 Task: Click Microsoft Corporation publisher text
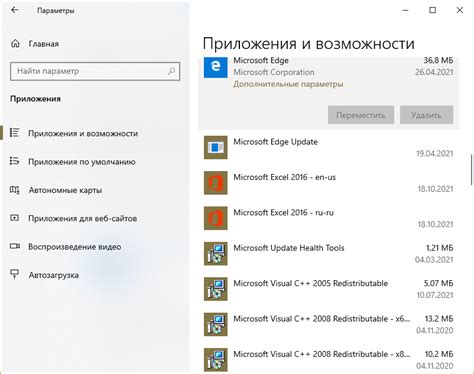[x=274, y=72]
